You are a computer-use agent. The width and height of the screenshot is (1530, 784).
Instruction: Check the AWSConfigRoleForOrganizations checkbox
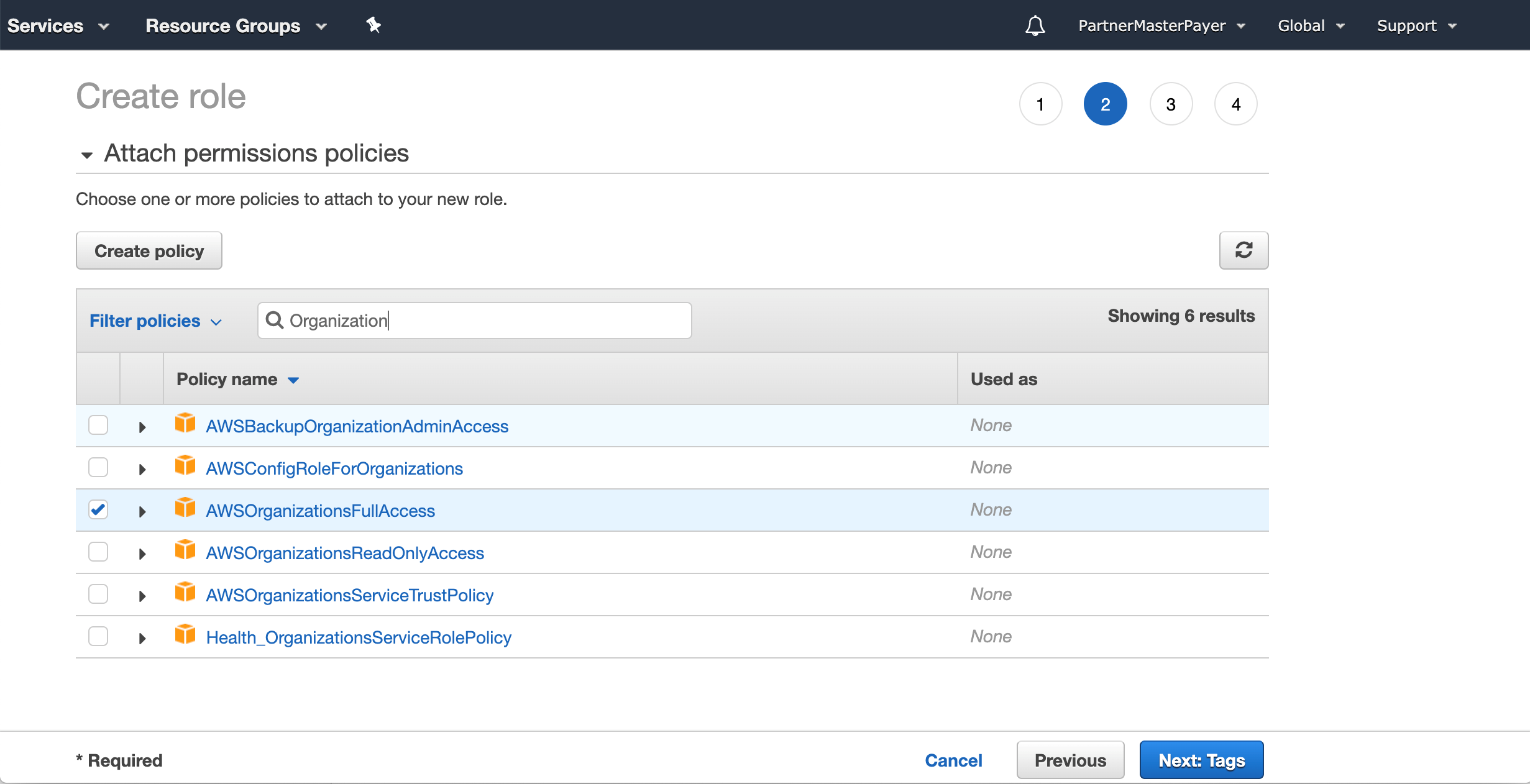[x=98, y=467]
